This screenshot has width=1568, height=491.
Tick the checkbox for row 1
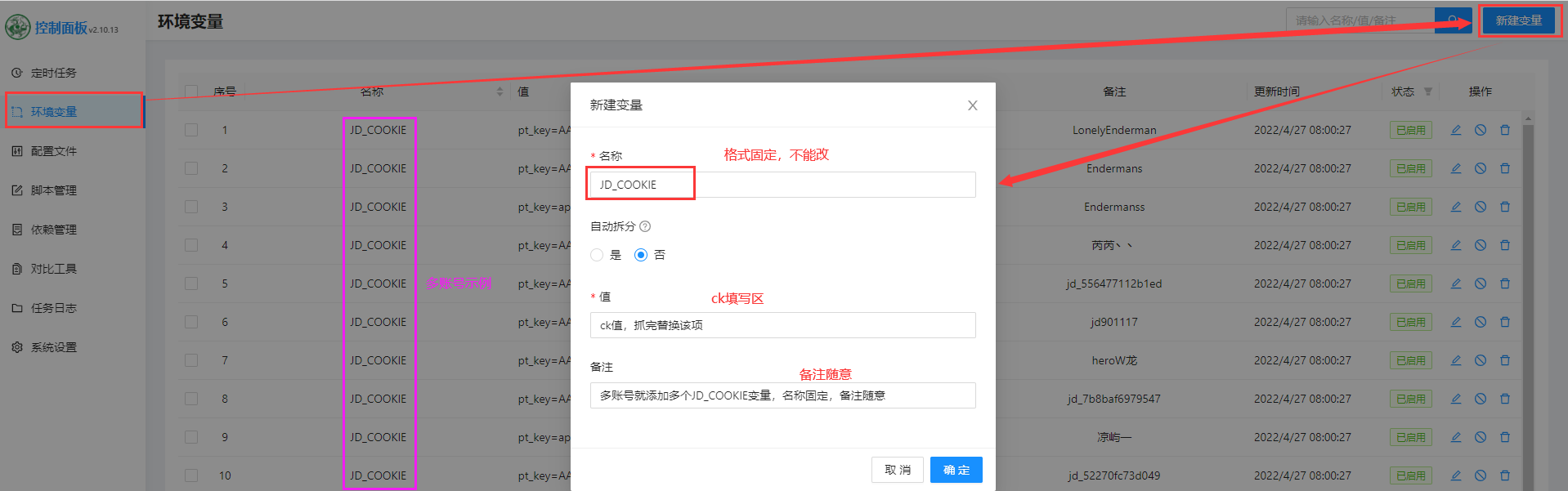(191, 130)
